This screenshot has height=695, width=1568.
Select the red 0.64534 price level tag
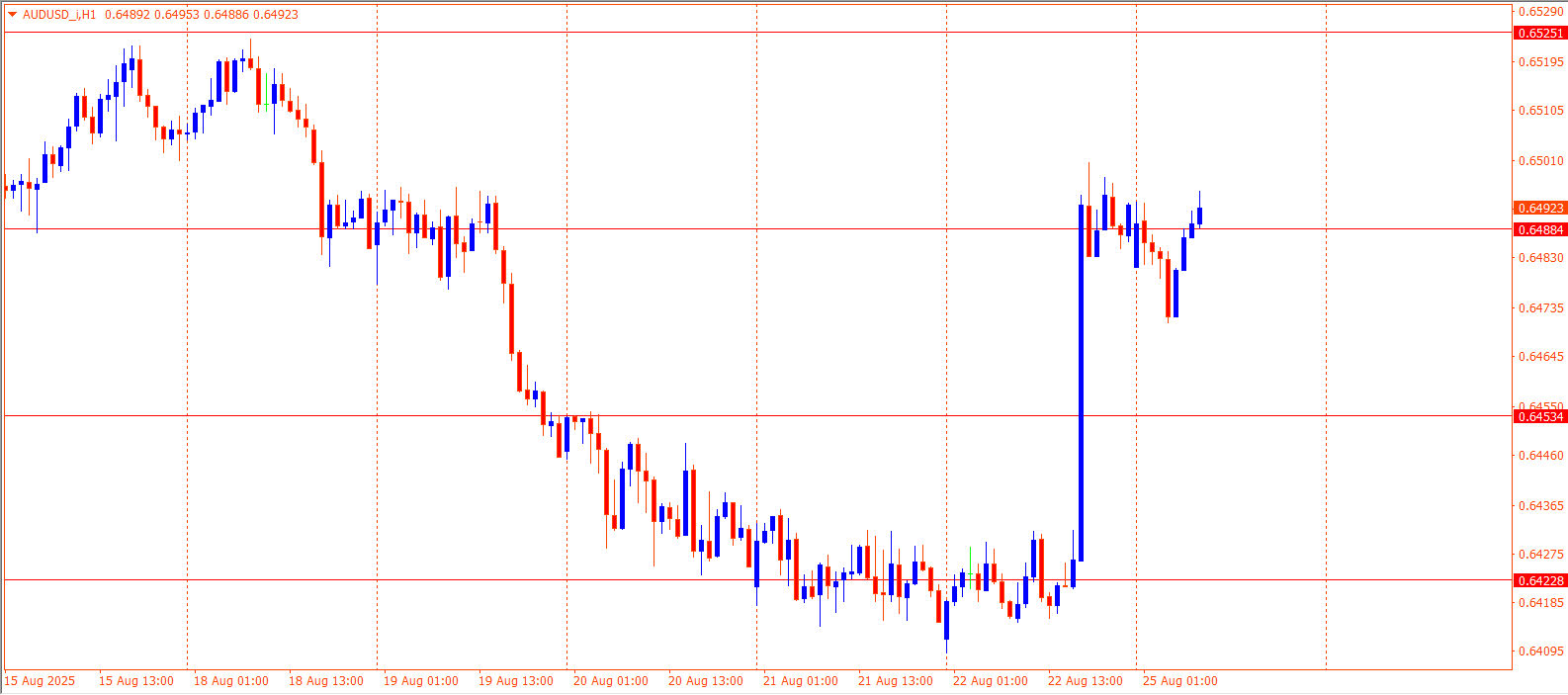(1540, 416)
